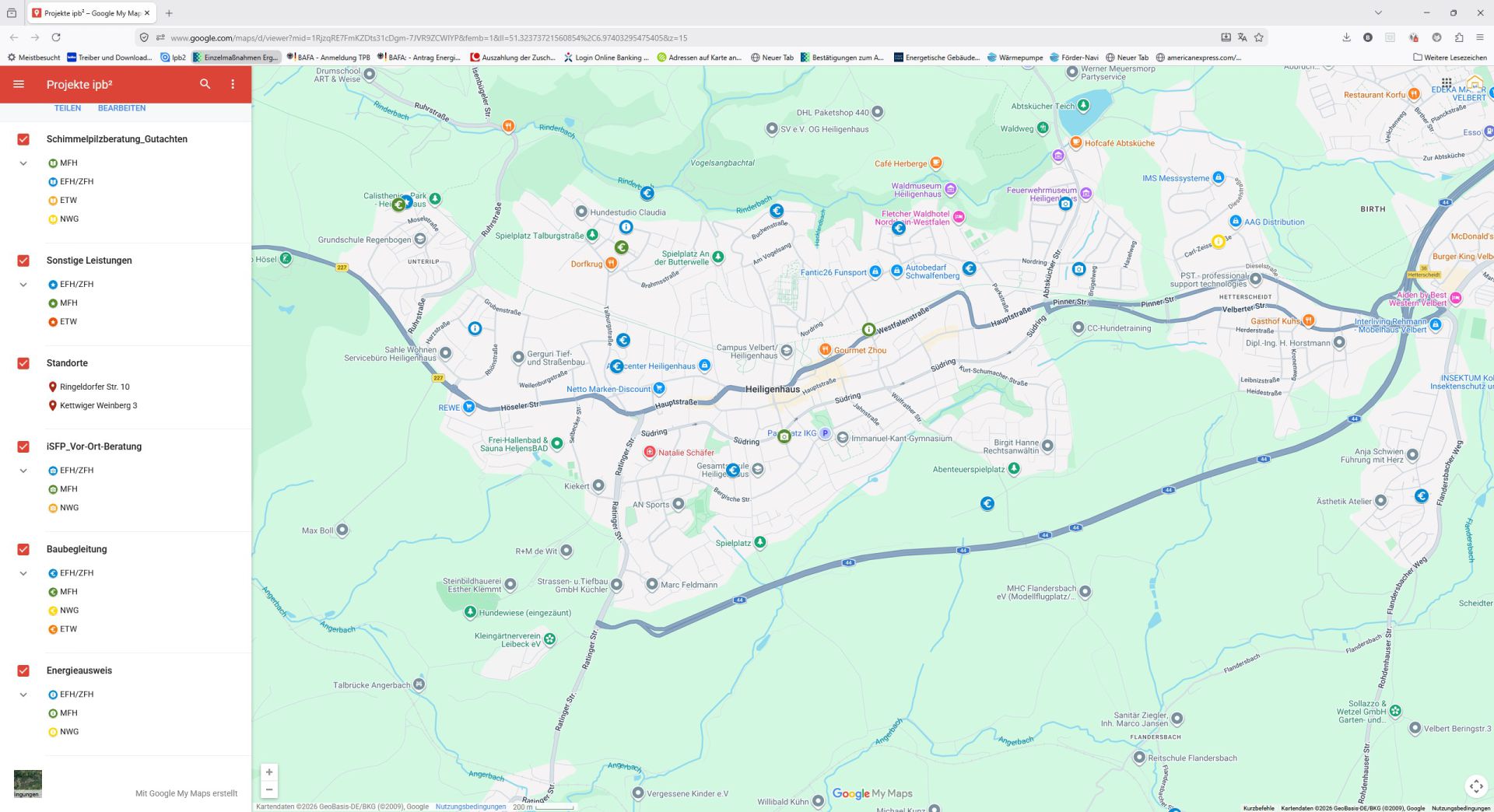Screen dimensions: 1494x812
Task: Click the Birgit Hanne Rechtsanwältin marker
Action: click(x=1047, y=446)
